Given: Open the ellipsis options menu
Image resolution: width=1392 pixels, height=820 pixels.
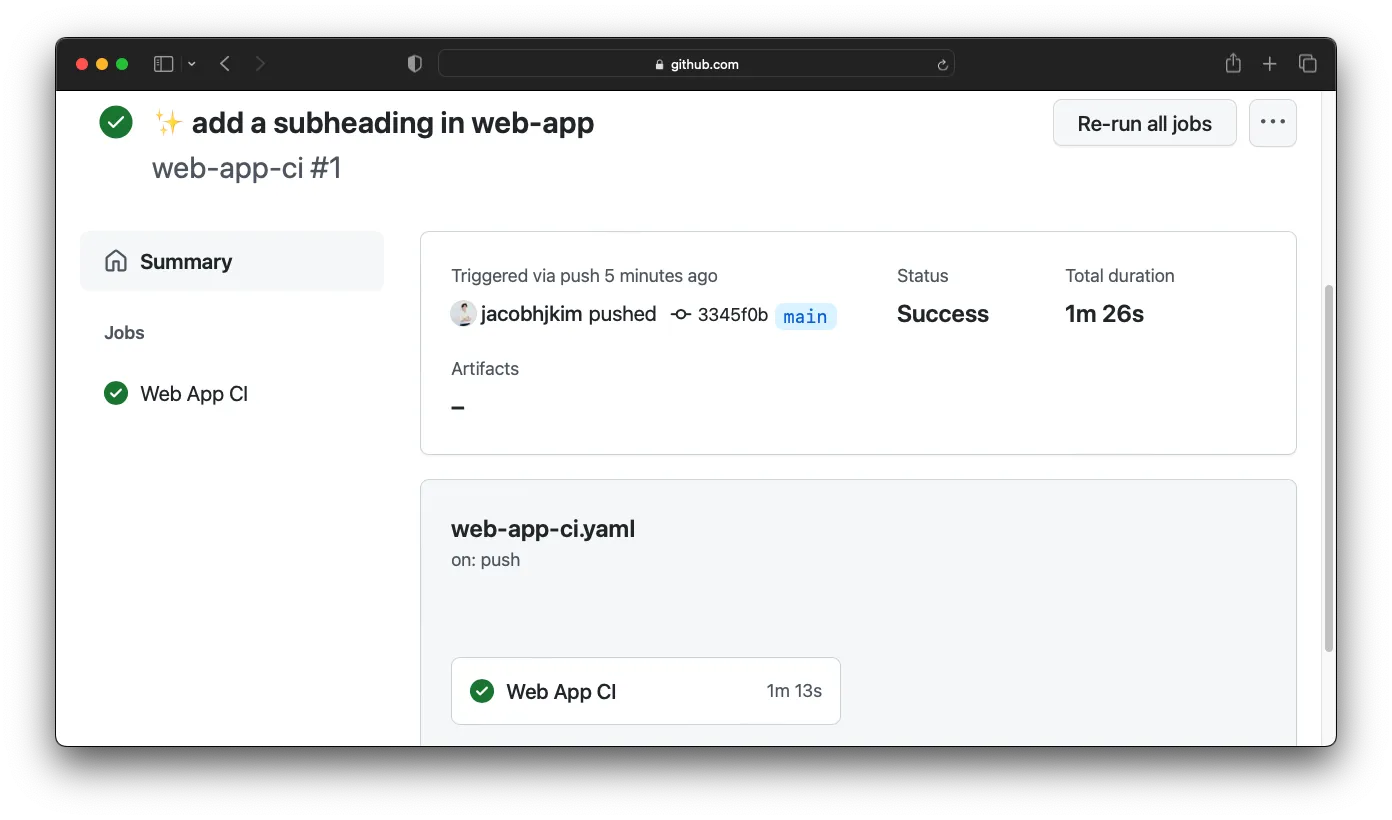Looking at the screenshot, I should pyautogui.click(x=1272, y=121).
